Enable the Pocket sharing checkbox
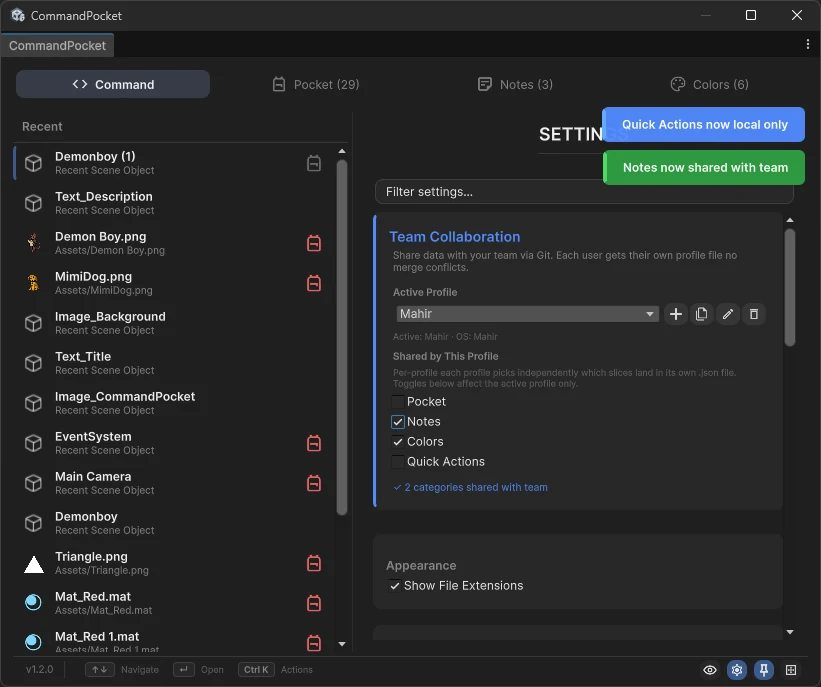This screenshot has height=687, width=821. point(398,402)
